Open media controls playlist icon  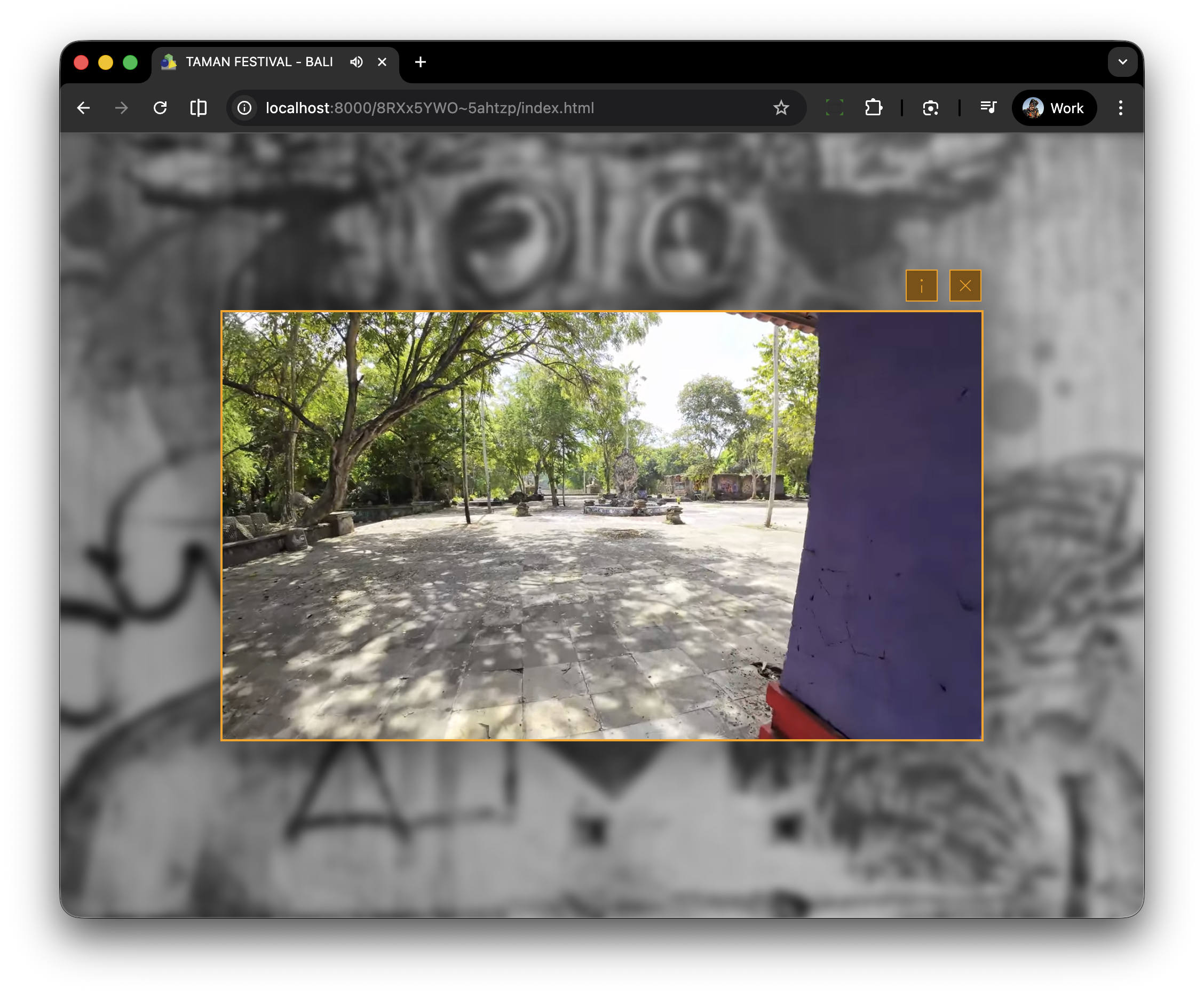pos(988,108)
